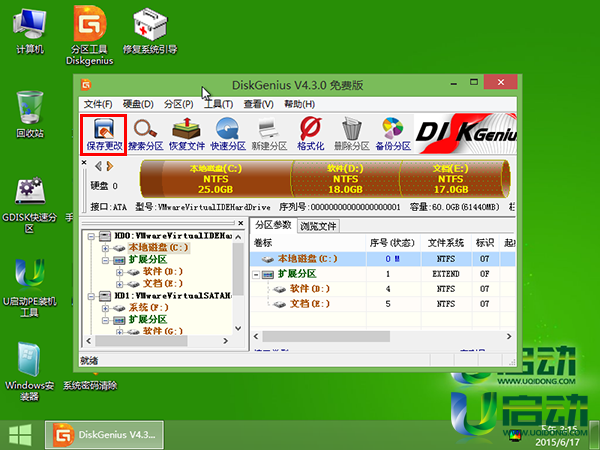
Task: Expand the 系统(F:) tree node
Action: (105, 308)
